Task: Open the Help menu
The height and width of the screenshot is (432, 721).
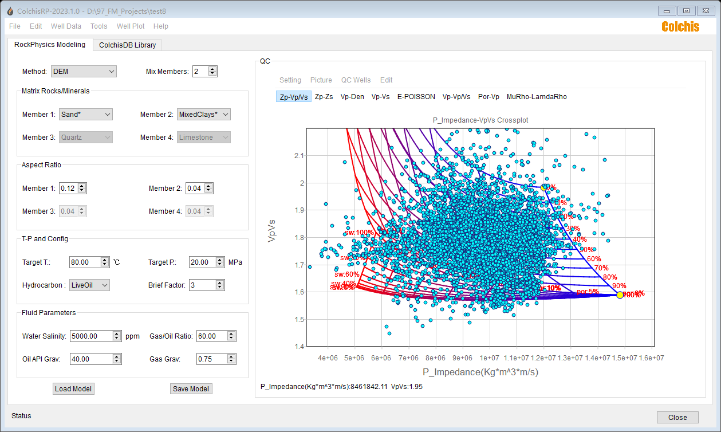Action: (x=160, y=26)
